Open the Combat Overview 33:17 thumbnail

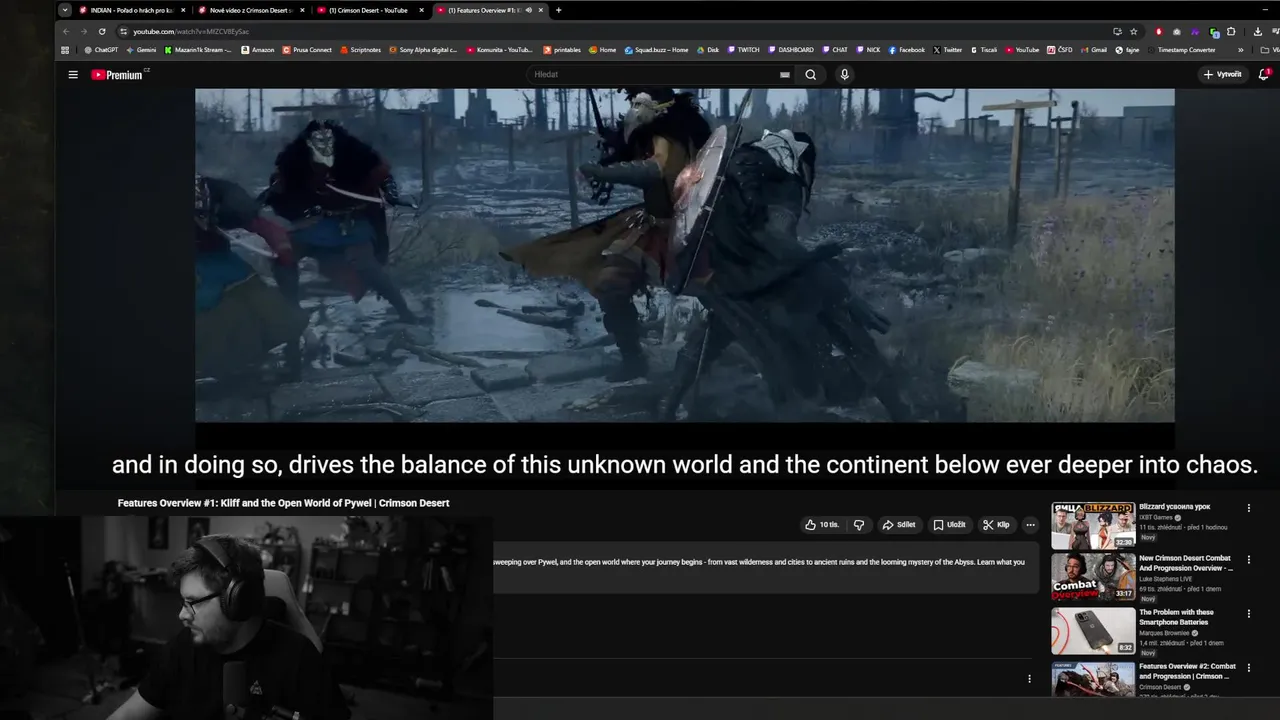point(1093,578)
